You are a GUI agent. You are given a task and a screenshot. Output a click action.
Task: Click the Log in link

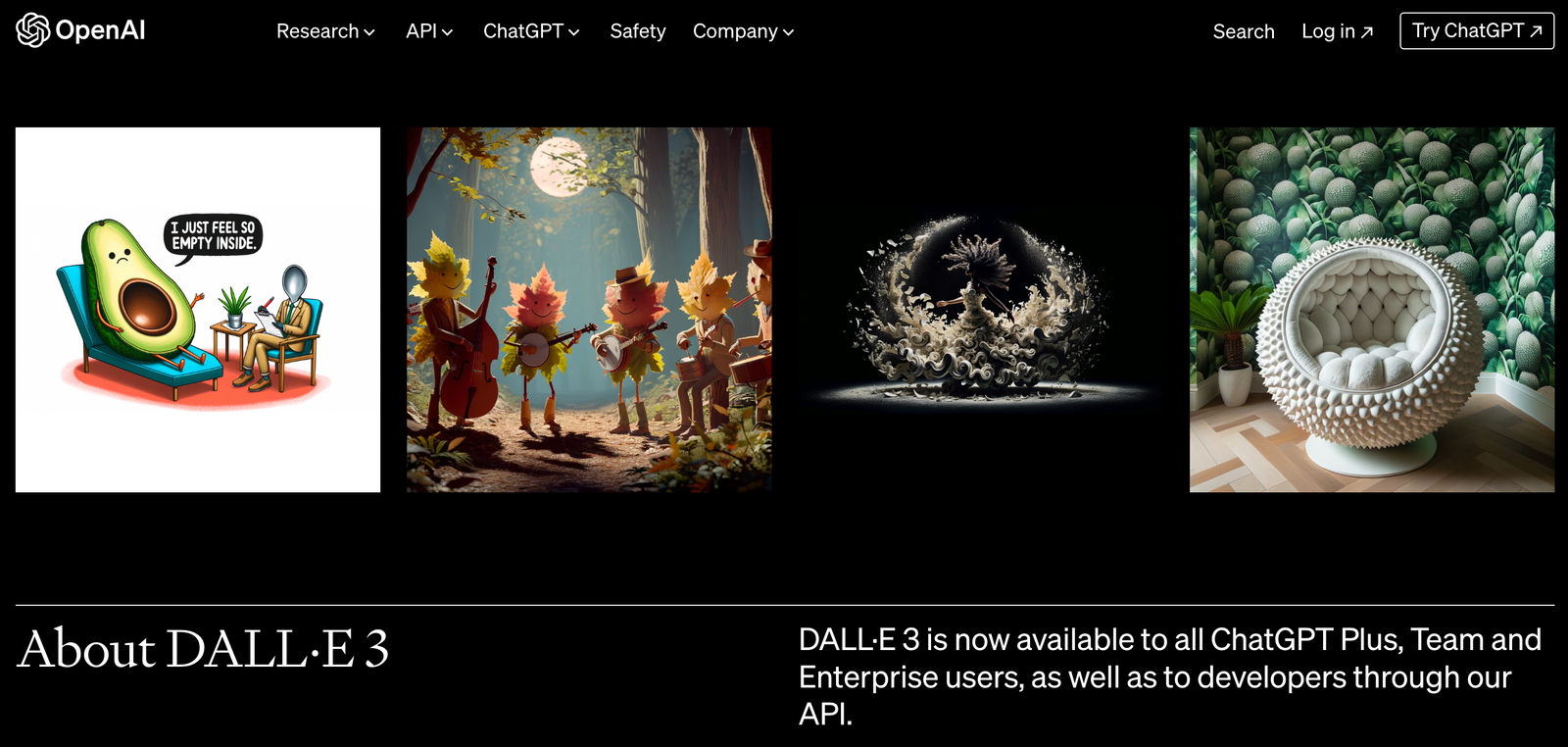[x=1328, y=31]
